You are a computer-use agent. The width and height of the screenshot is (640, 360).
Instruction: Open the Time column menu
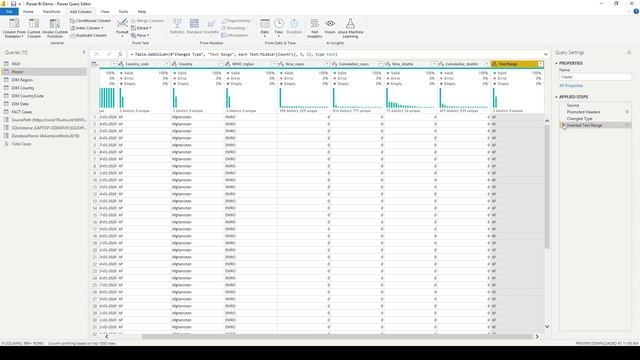point(278,27)
